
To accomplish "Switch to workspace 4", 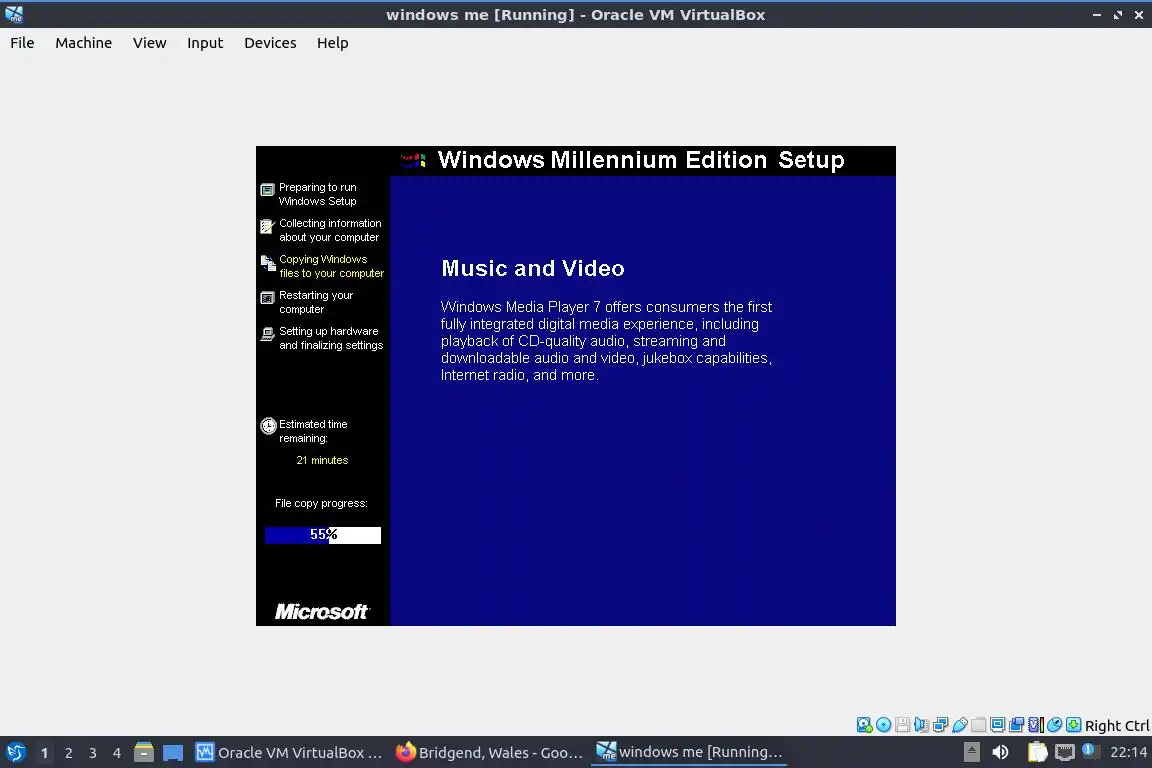I will 117,753.
